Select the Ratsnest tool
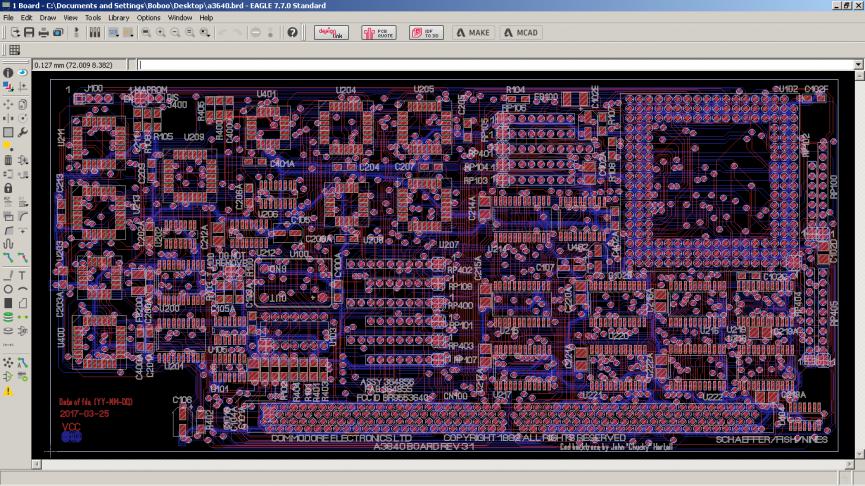865x486 pixels. (8, 362)
